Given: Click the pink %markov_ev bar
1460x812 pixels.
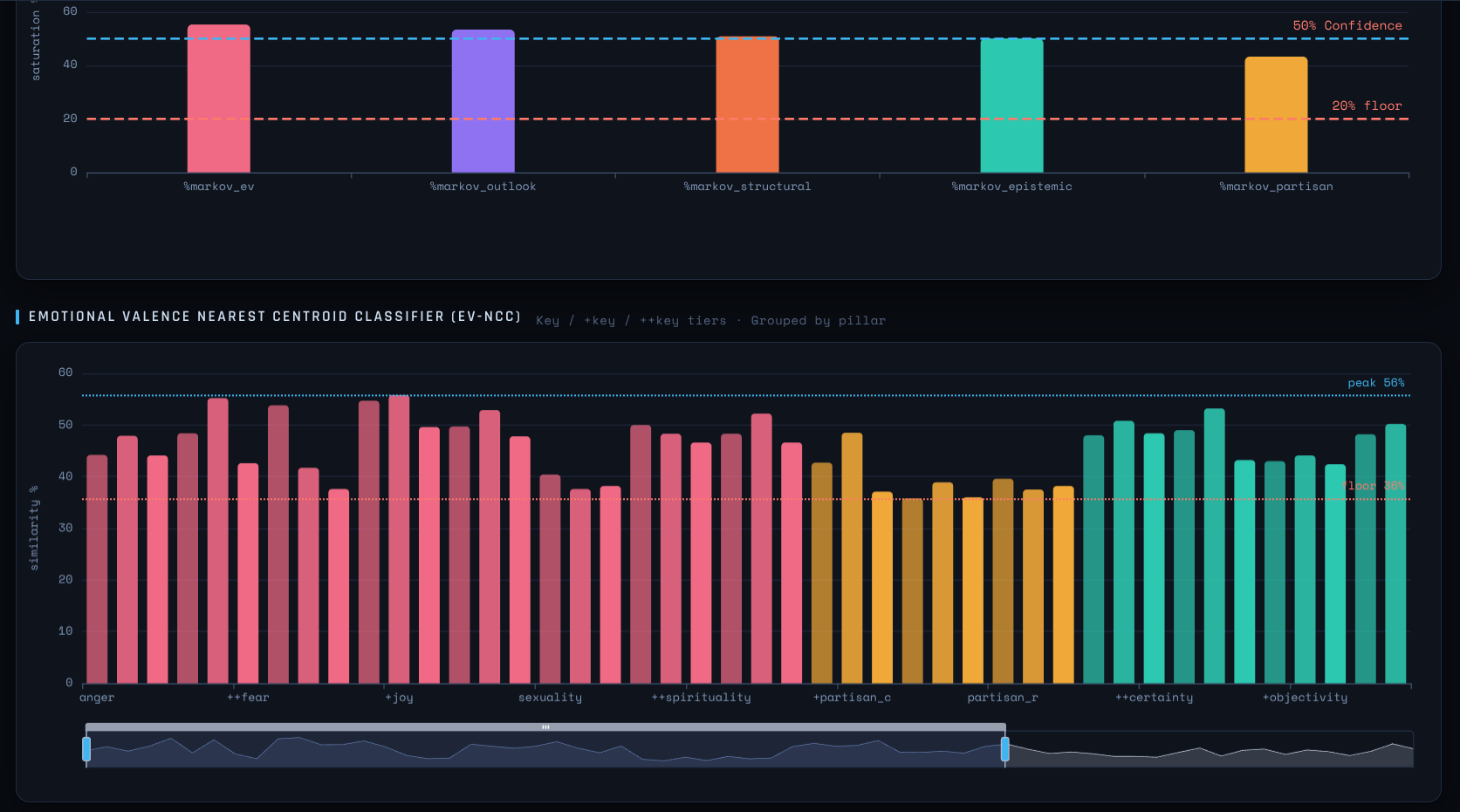Looking at the screenshot, I should pos(218,99).
